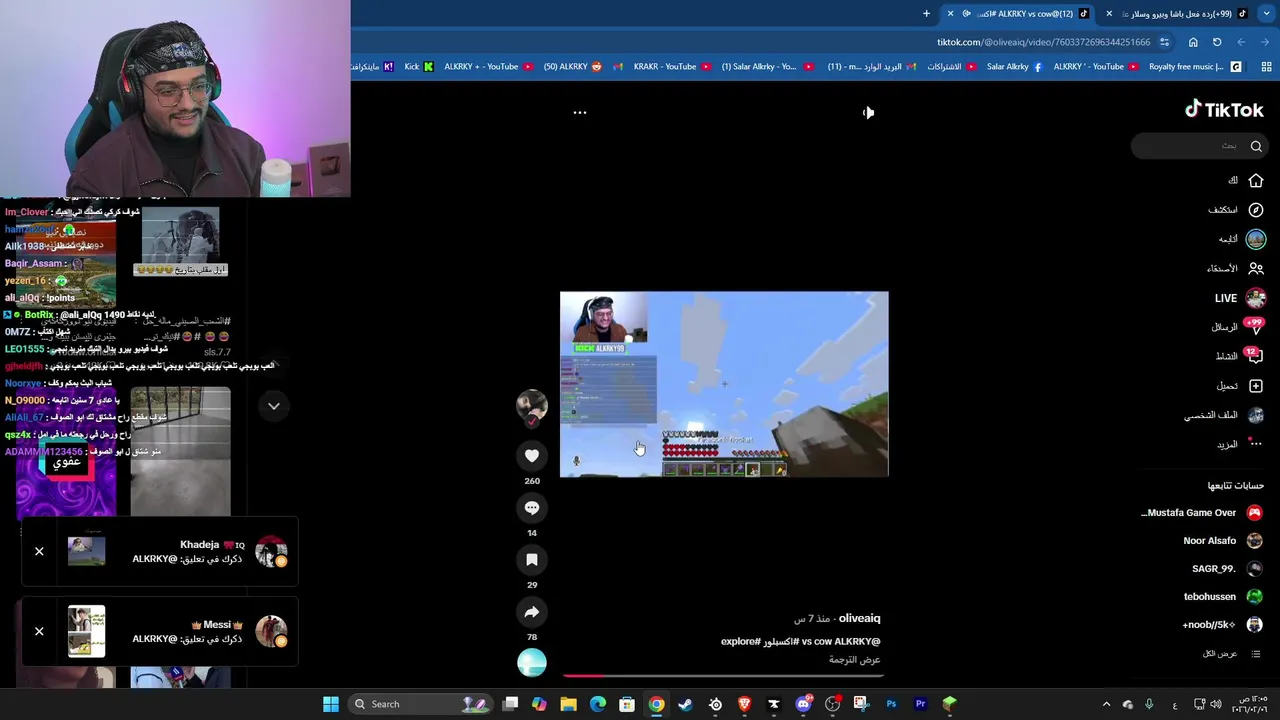
Task: Open followed account Noor Alsafo
Action: coord(1223,541)
